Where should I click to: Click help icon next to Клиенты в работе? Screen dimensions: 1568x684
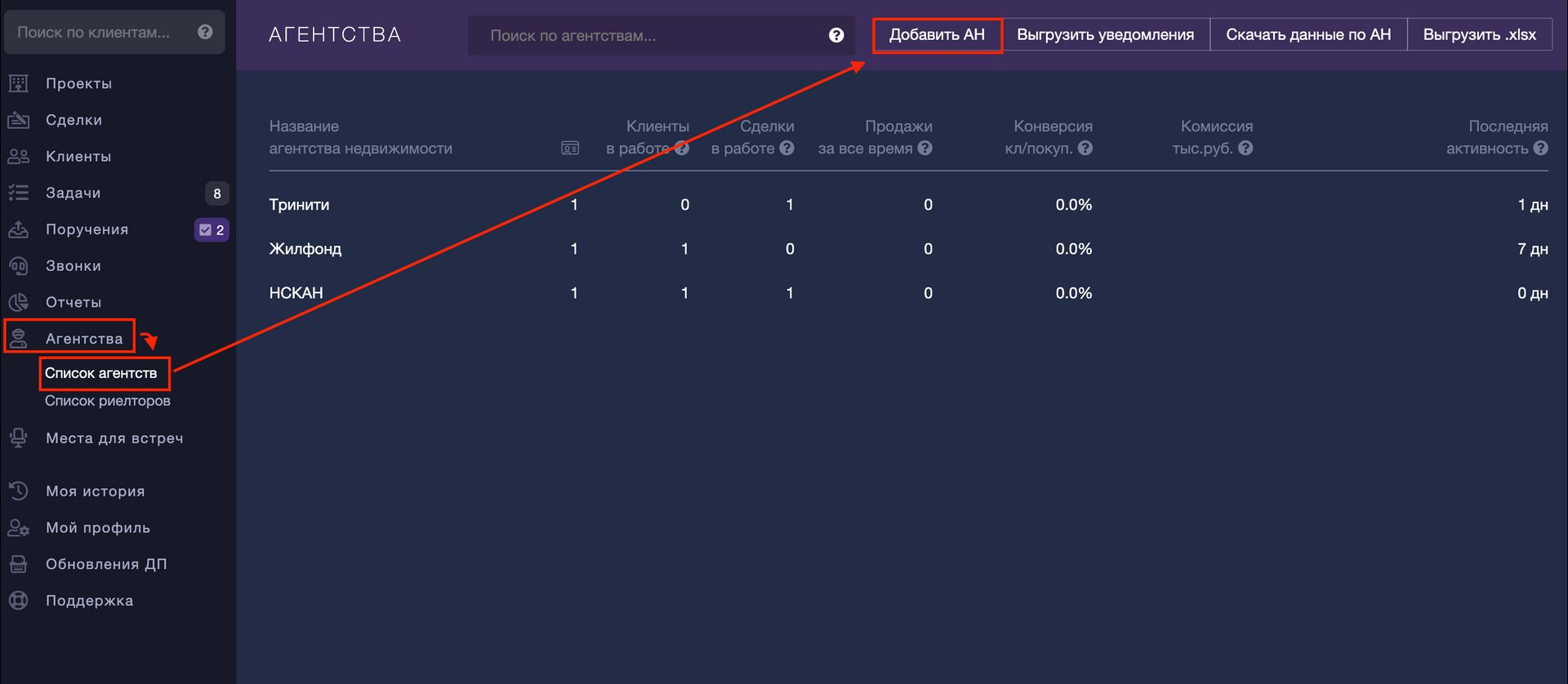point(682,148)
